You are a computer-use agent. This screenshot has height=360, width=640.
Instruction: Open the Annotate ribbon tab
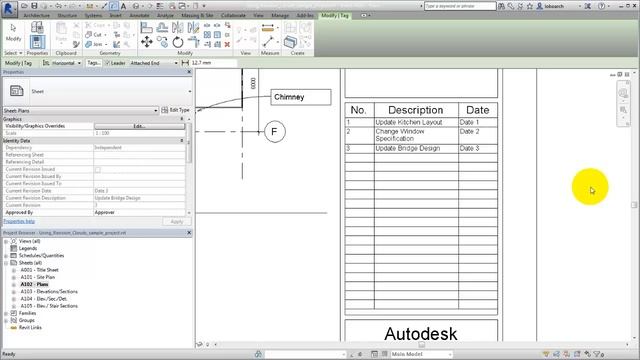[x=139, y=15]
